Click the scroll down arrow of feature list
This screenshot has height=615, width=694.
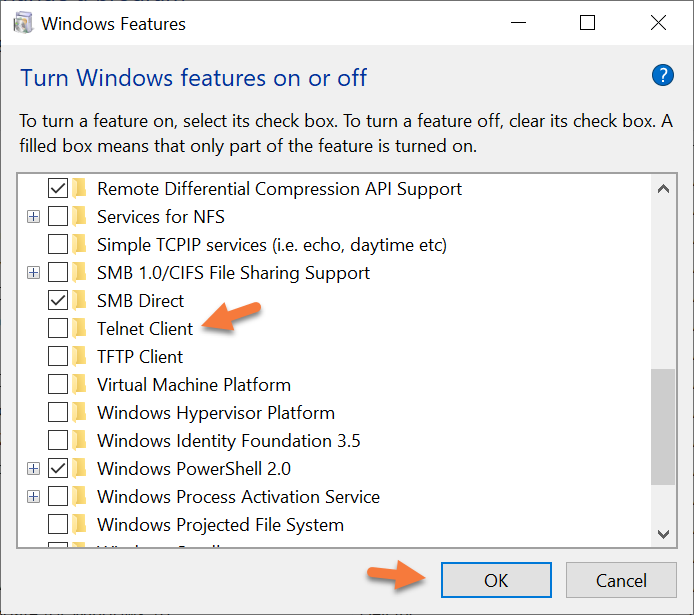[663, 535]
